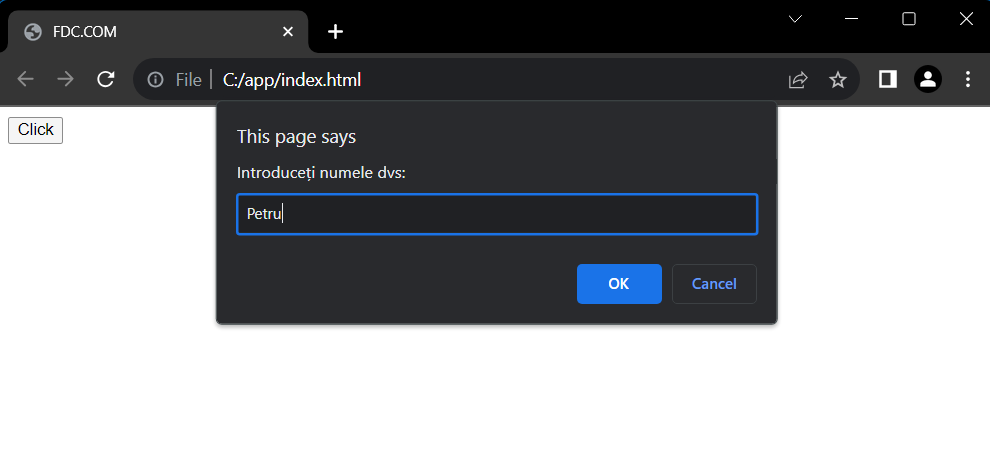Viewport: 990px width, 463px height.
Task: Bookmark this tab with the star icon
Action: [x=837, y=80]
